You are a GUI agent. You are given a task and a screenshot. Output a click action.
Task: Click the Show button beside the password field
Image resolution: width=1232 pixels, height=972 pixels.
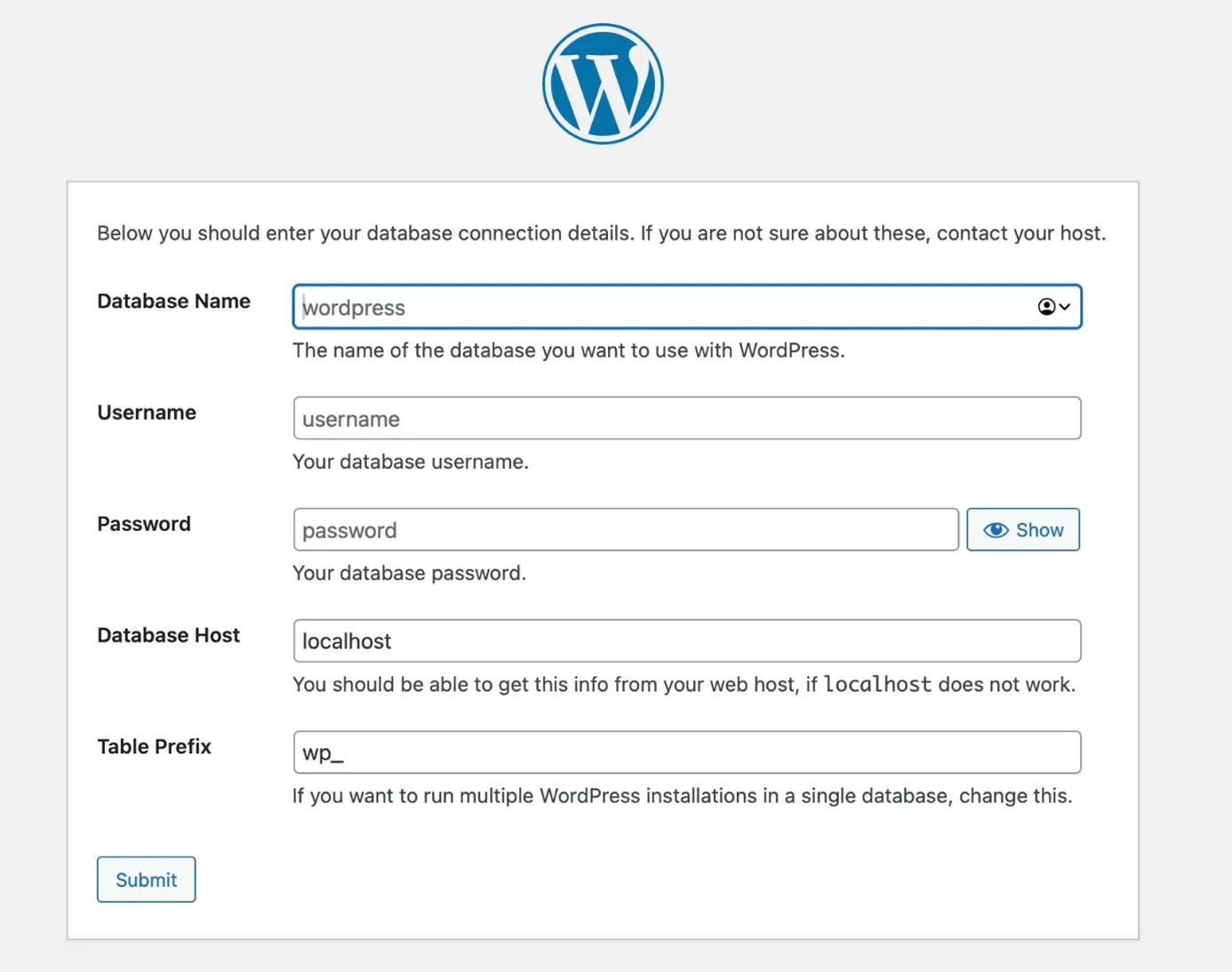click(1022, 529)
